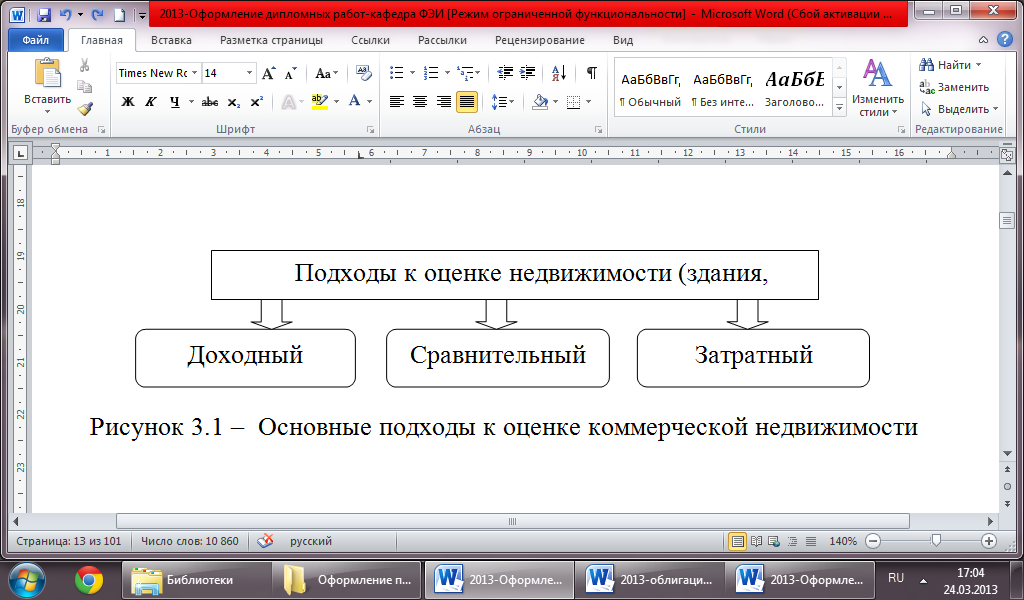The width and height of the screenshot is (1024, 600).
Task: Select the Format Painter brush
Action: point(84,108)
